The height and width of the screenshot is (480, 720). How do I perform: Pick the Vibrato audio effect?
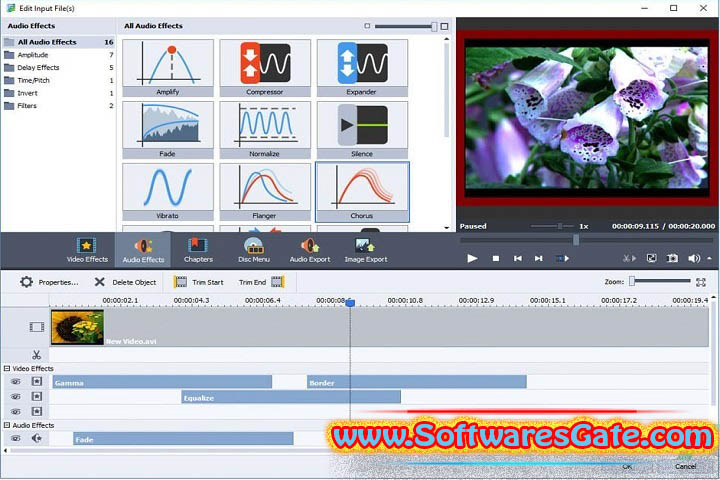pos(168,192)
